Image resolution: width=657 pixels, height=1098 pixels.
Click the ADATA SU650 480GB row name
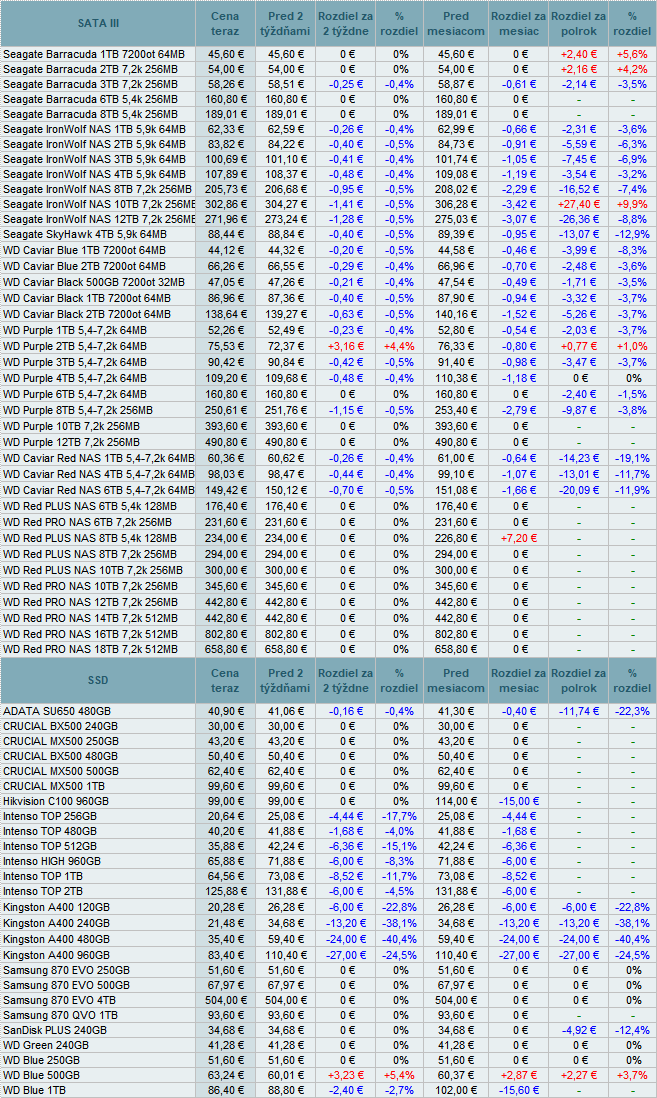(57, 711)
